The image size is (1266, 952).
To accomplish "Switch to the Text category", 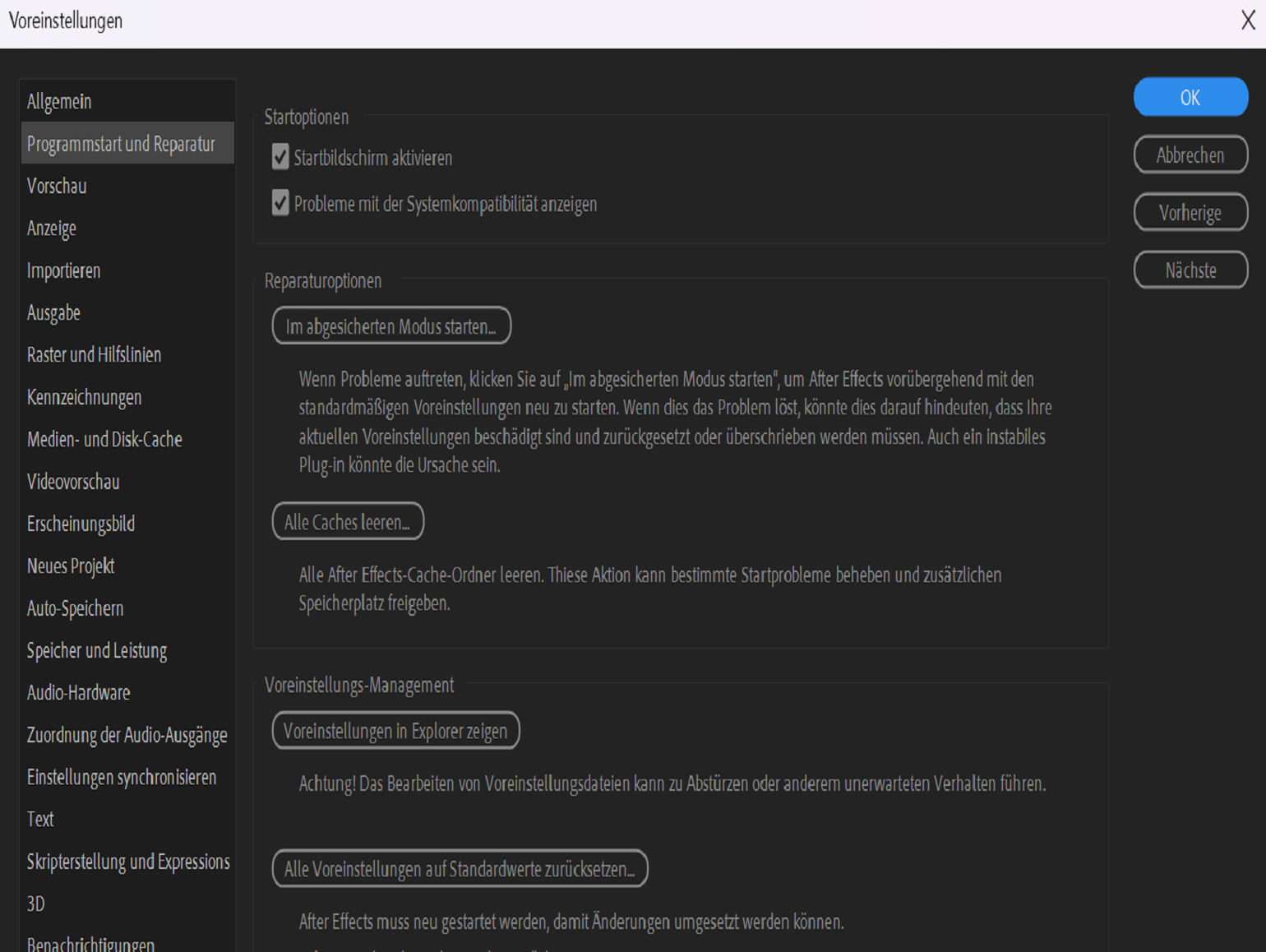I will click(x=127, y=820).
